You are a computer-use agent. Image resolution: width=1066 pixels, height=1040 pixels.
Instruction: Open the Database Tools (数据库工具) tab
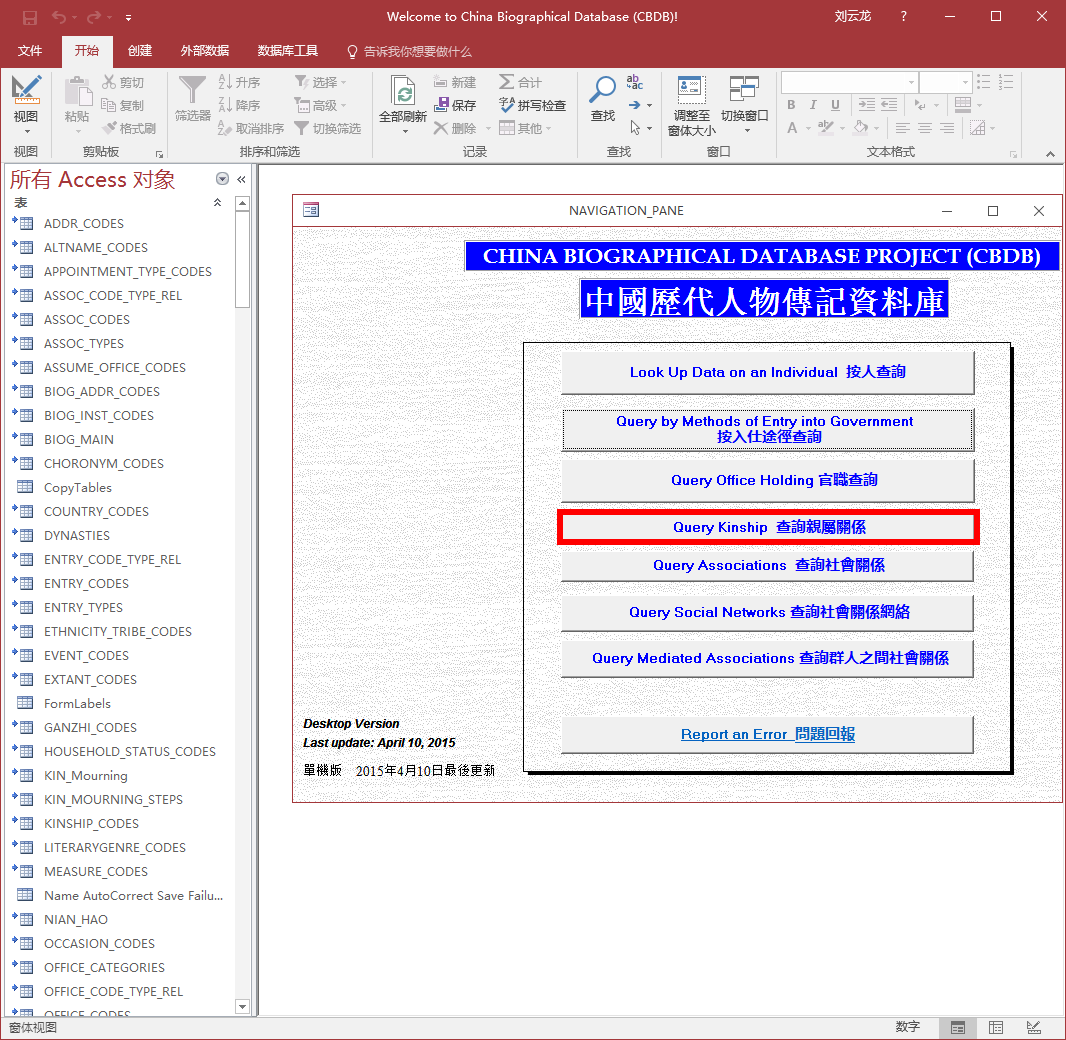[287, 51]
